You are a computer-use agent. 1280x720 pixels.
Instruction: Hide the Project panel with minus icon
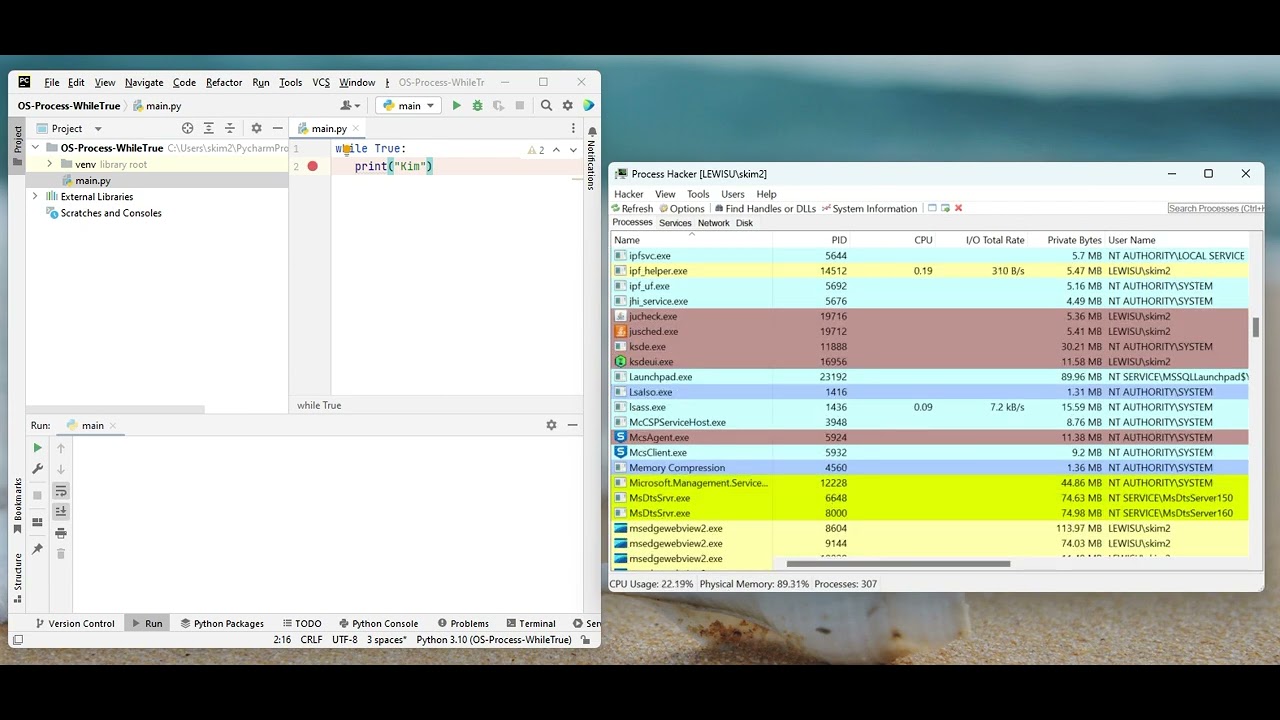(277, 128)
